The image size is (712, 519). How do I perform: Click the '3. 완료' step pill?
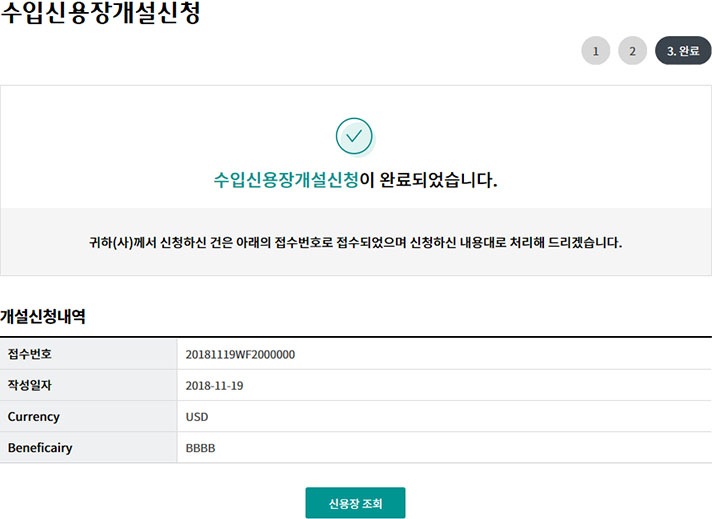point(683,50)
